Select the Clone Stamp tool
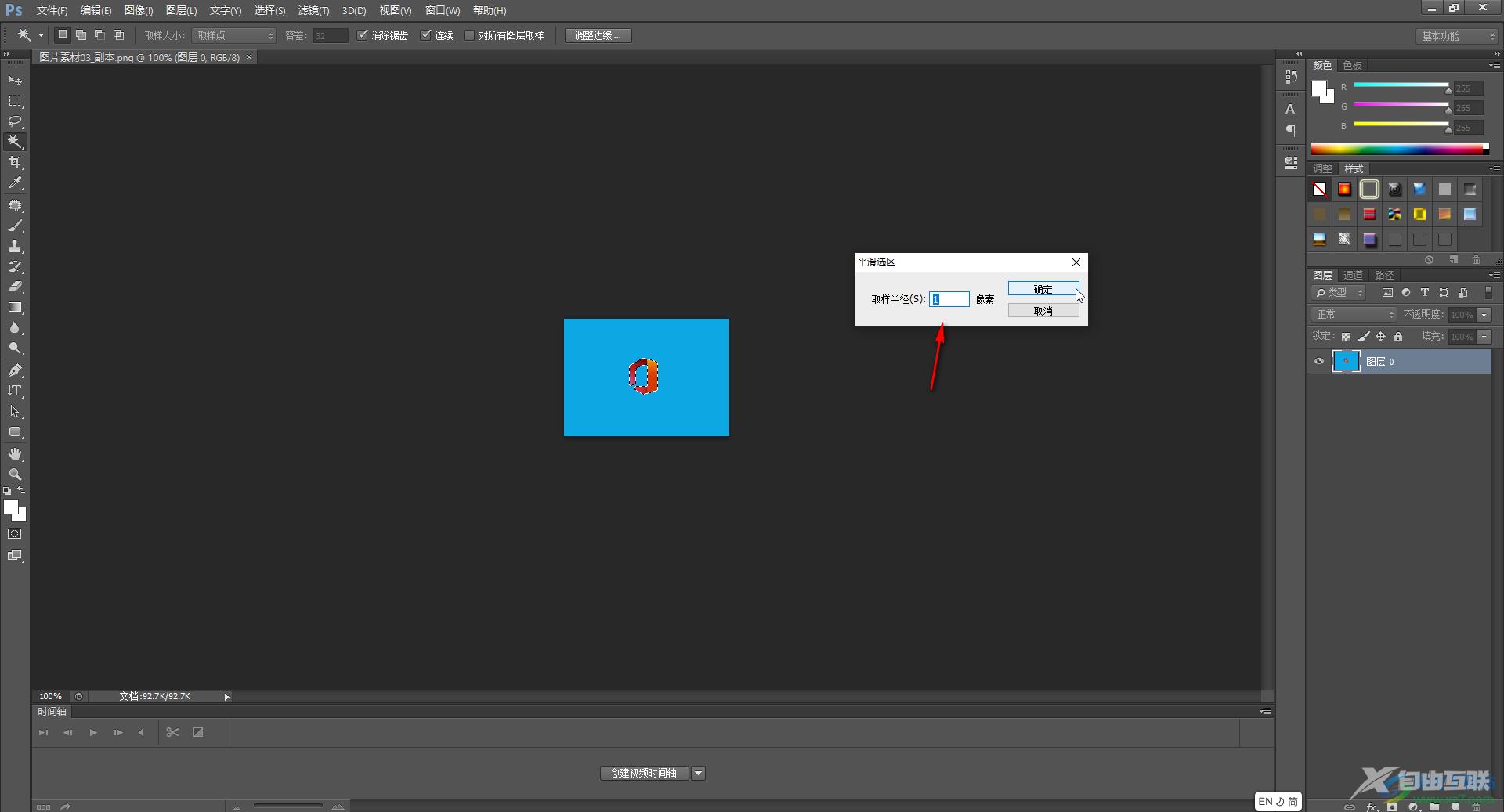1504x812 pixels. (15, 246)
